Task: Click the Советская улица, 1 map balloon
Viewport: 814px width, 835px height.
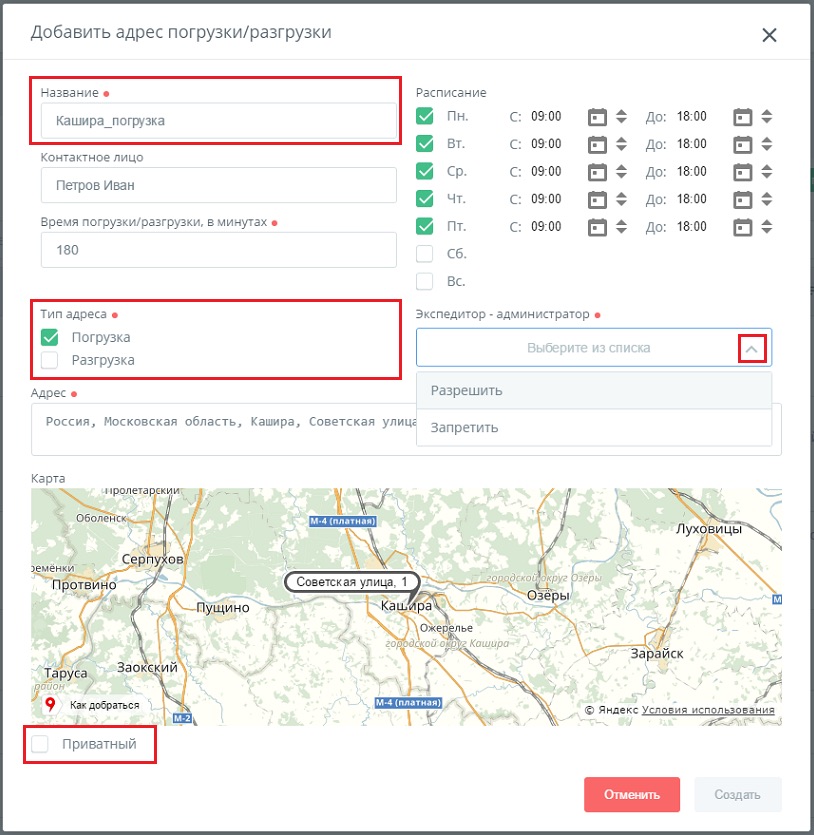Action: coord(352,582)
